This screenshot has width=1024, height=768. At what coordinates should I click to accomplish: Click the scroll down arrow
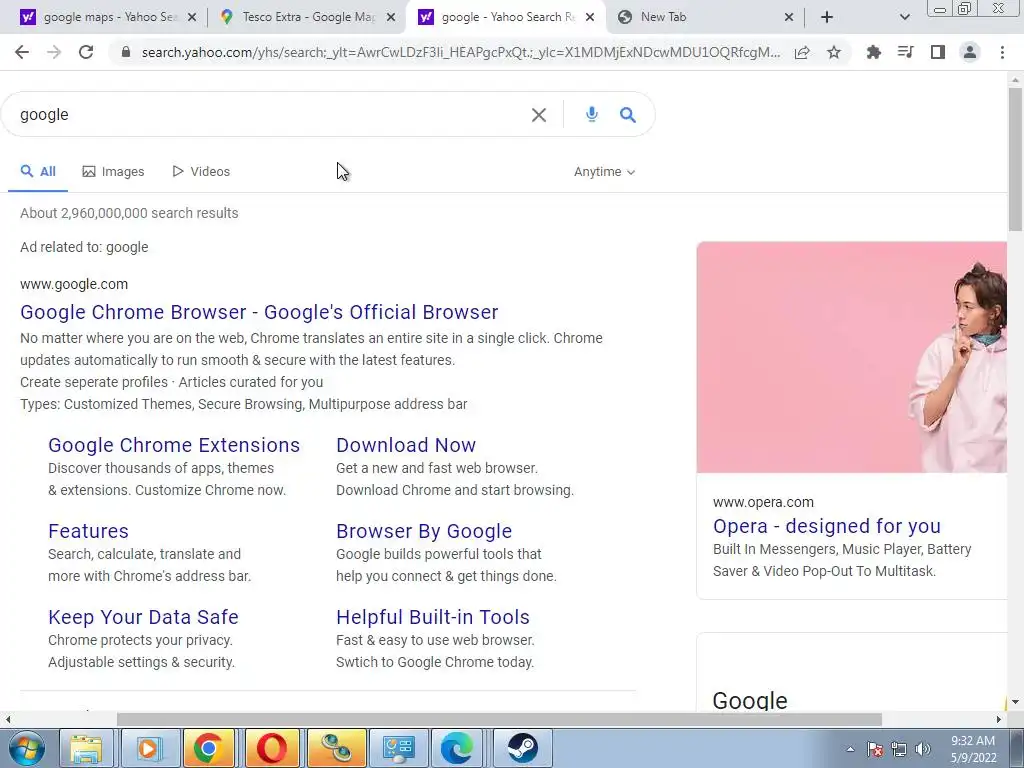[1015, 702]
